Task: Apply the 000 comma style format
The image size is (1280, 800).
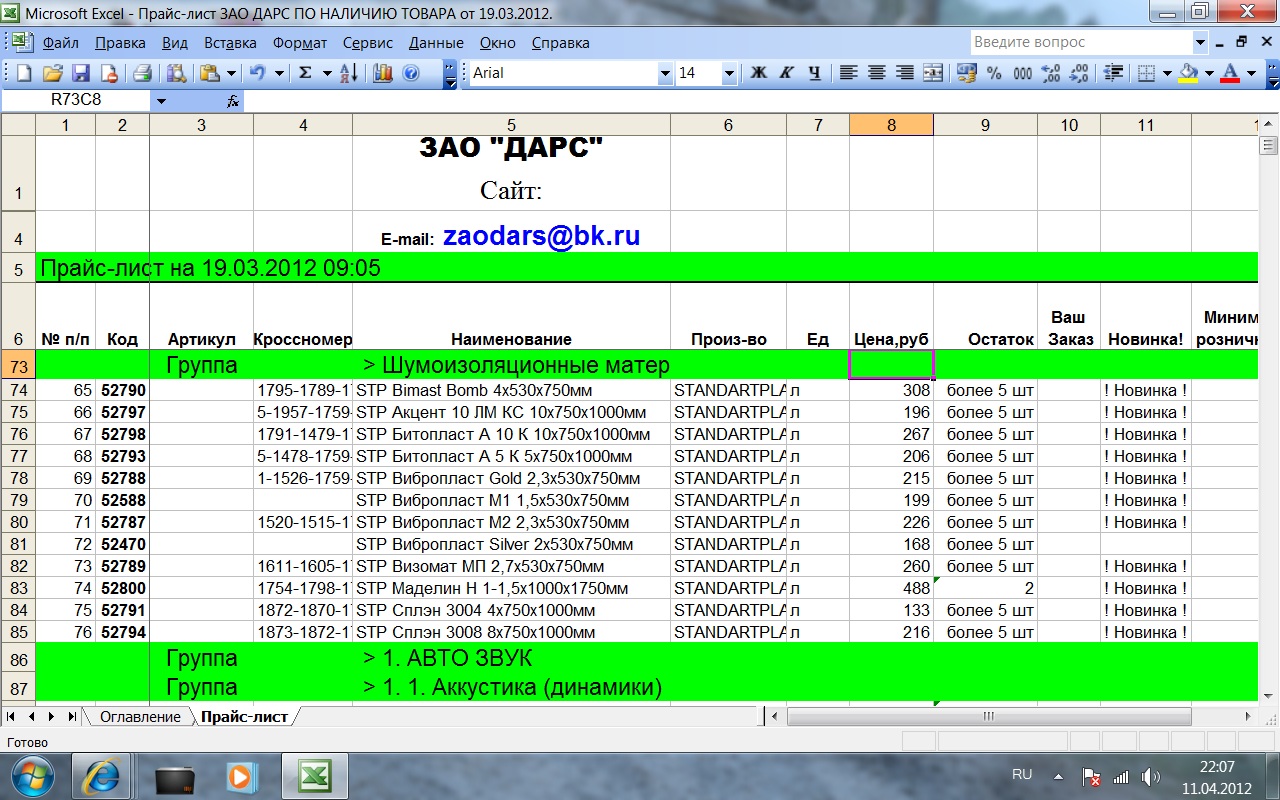Action: (1022, 73)
